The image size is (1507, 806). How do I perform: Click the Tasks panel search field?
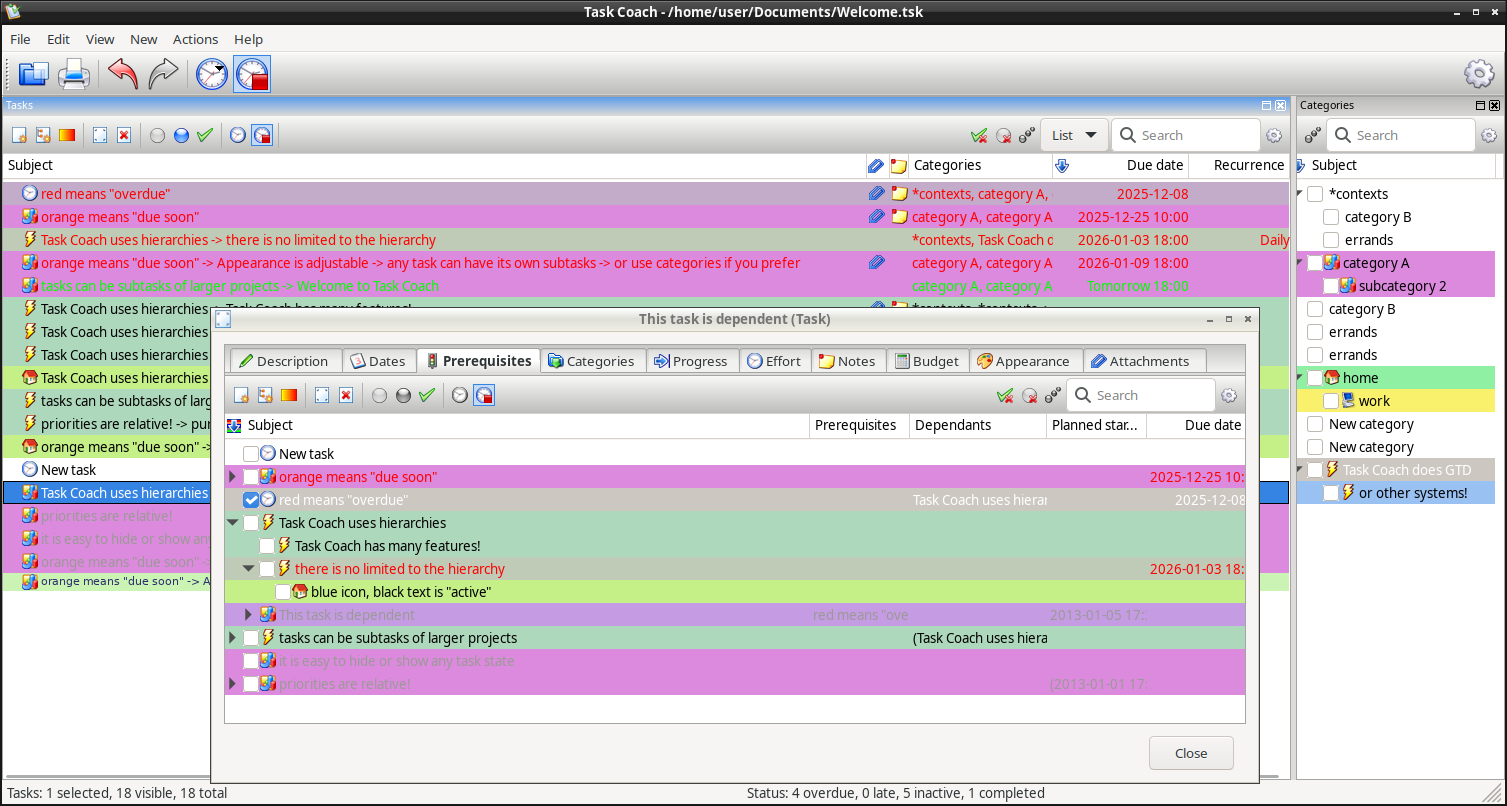[x=1186, y=135]
